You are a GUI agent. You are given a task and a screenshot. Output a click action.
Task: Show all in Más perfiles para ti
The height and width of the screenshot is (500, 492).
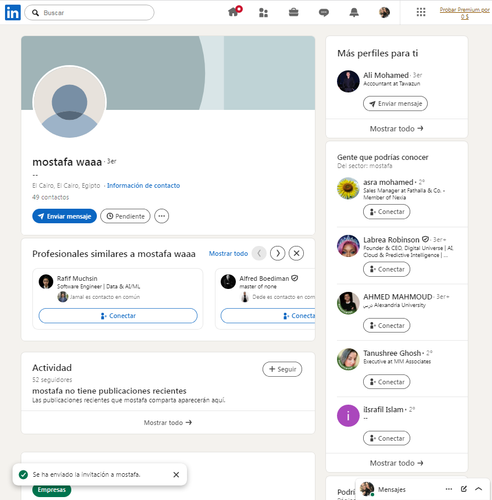coord(397,129)
